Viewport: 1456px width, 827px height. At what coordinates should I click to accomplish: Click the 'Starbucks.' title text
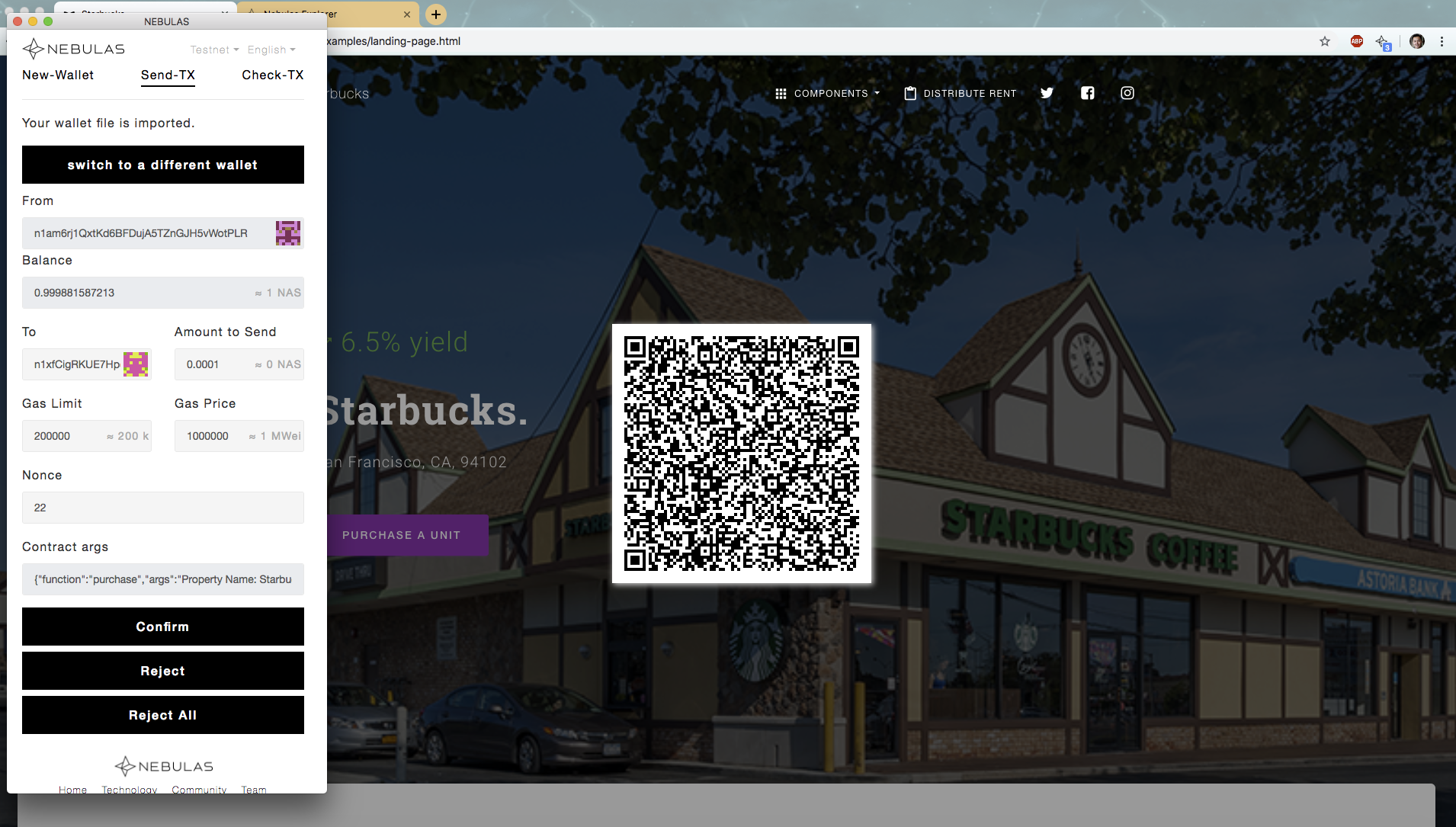pos(426,411)
